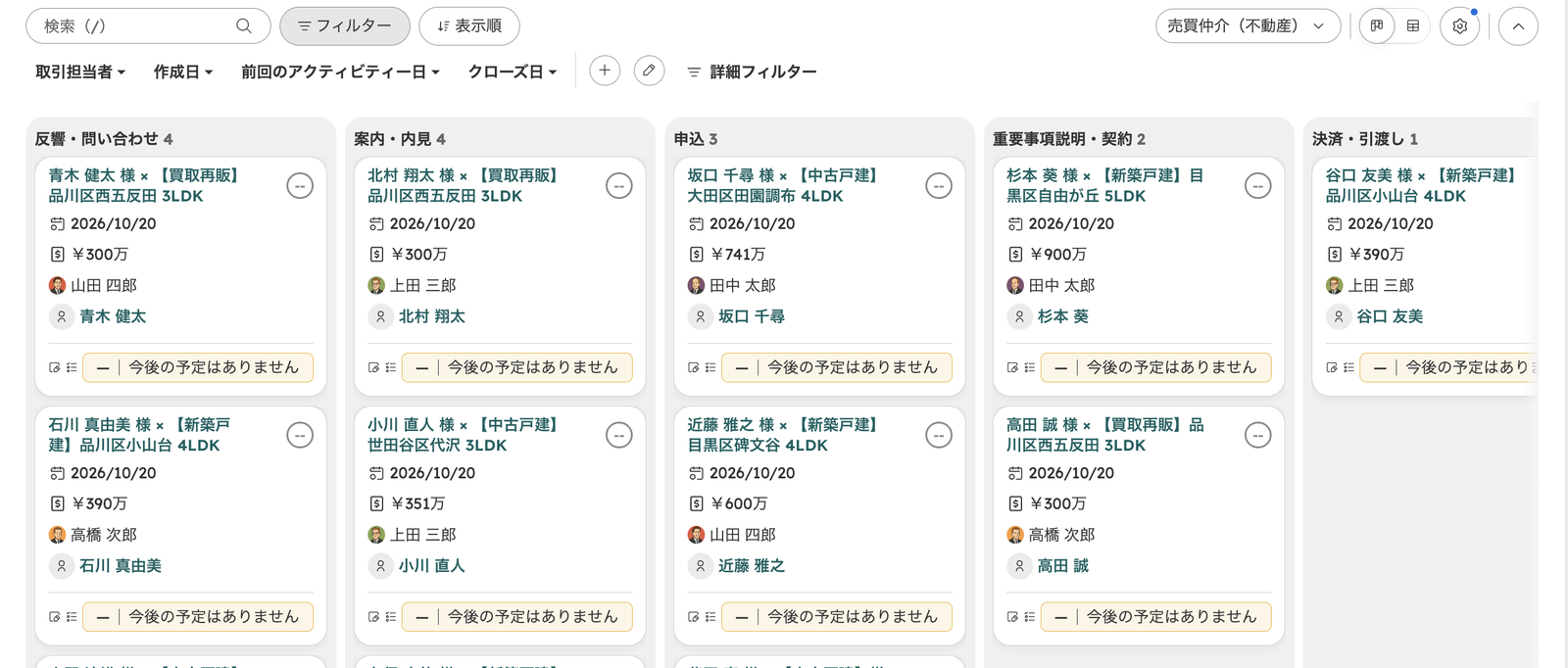Click owner avatar 山田 四郎 on 青木 card
Viewport: 1568px width, 668px height.
[57, 285]
